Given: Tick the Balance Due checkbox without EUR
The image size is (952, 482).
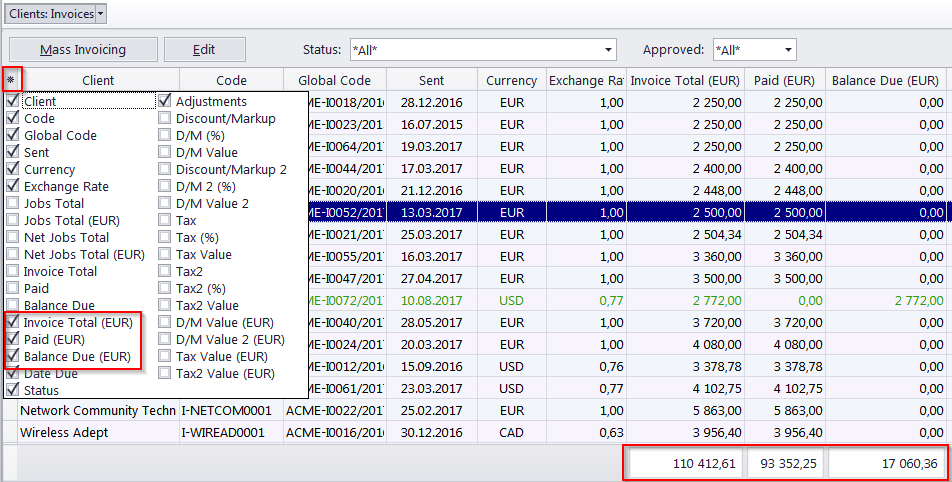Looking at the screenshot, I should [x=12, y=305].
